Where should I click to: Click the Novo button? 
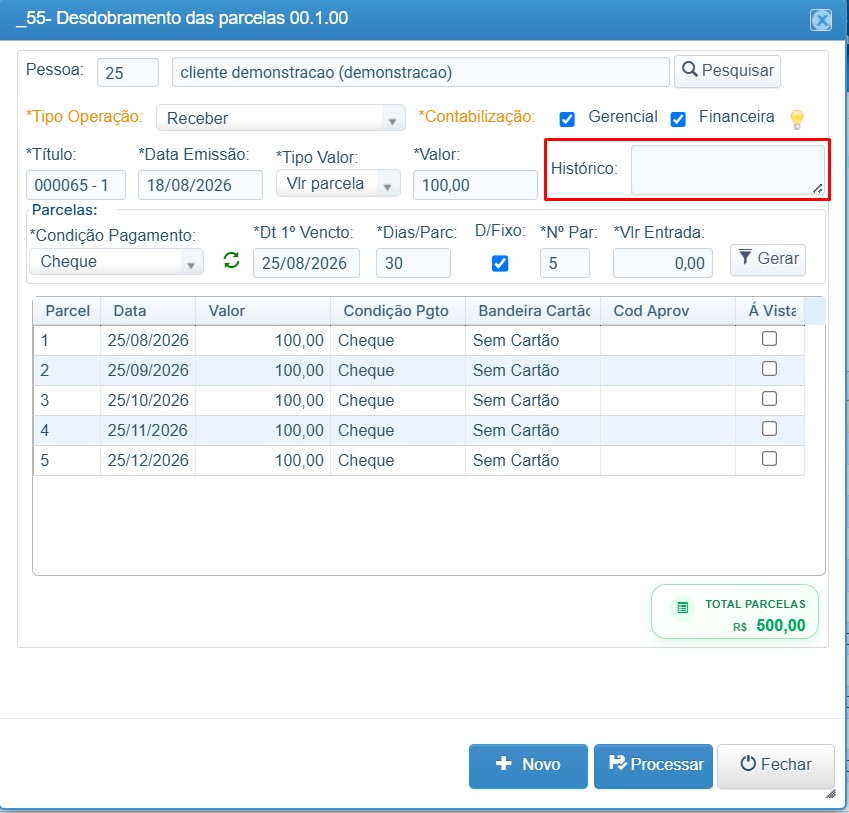pyautogui.click(x=528, y=765)
